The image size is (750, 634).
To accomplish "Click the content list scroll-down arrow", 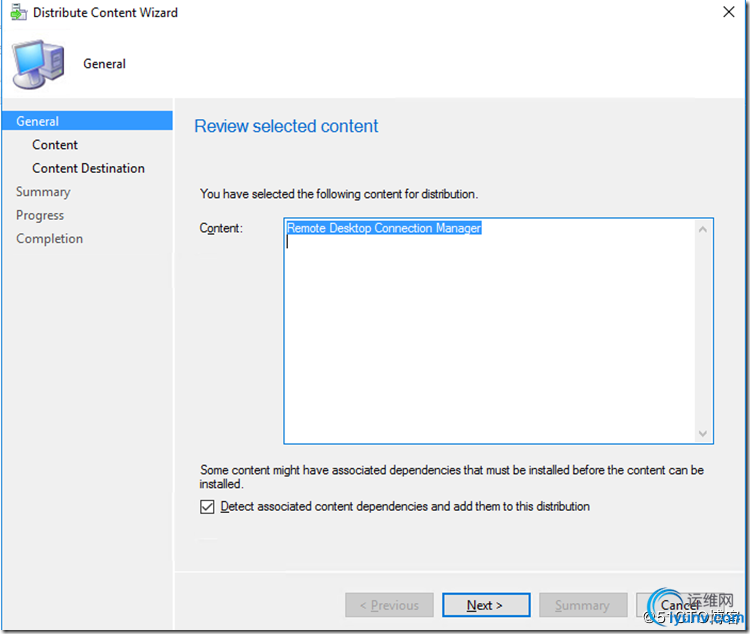I will tap(703, 434).
